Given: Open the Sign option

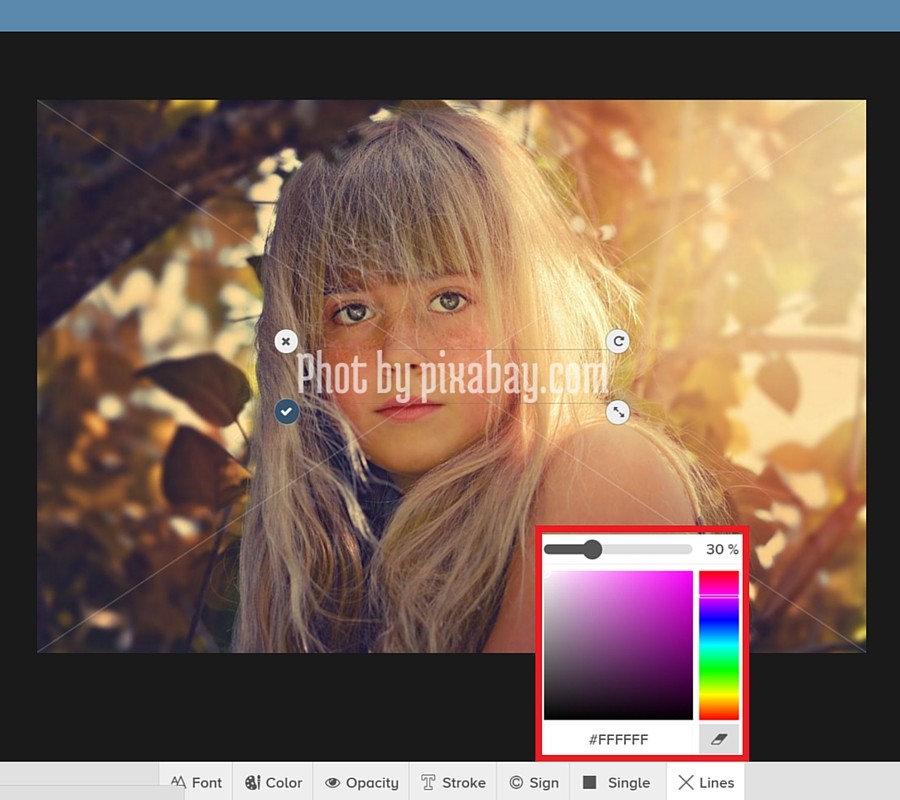Looking at the screenshot, I should [534, 782].
